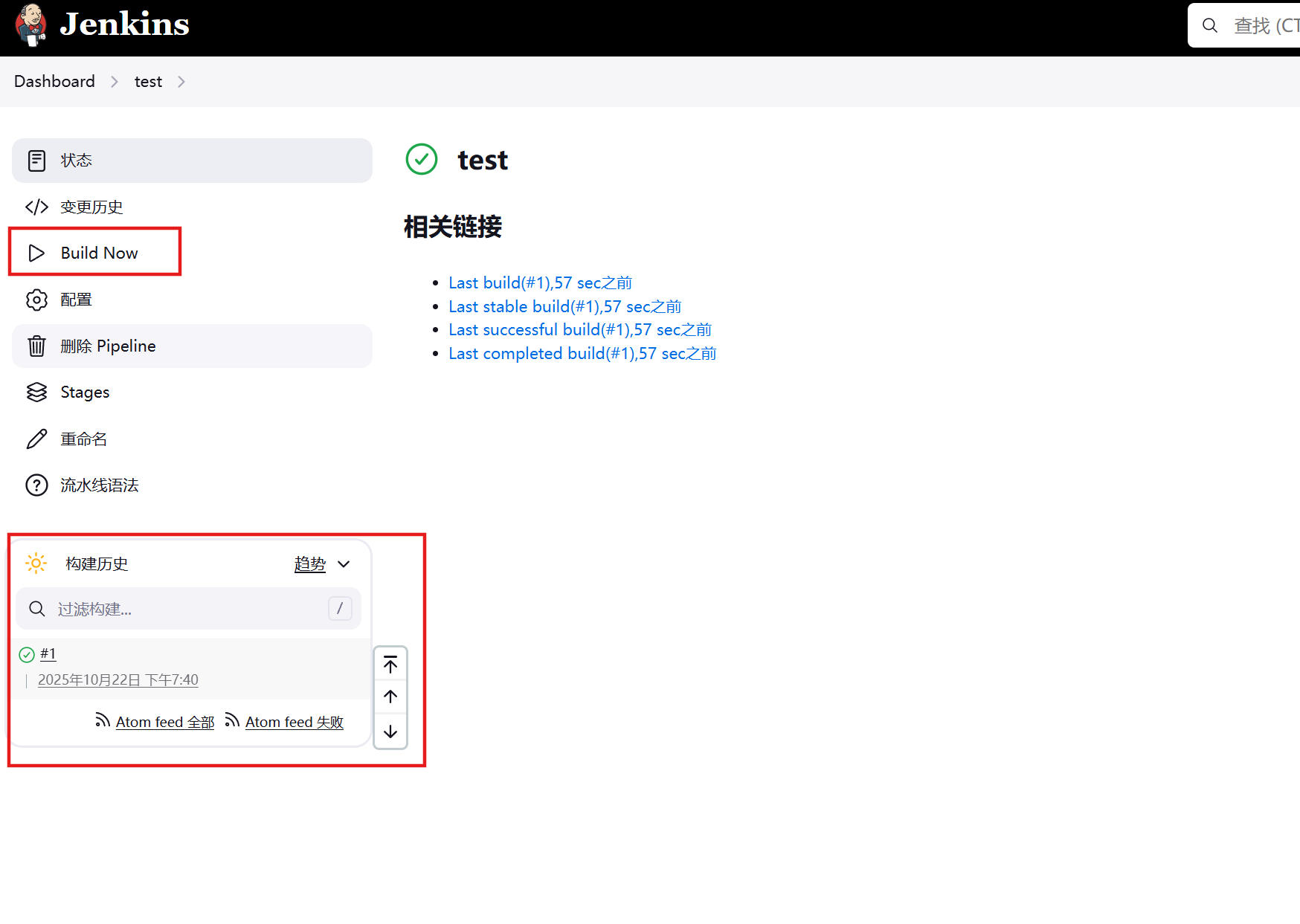This screenshot has width=1300, height=924.
Task: Click green success checkmark beside test heading
Action: coord(422,159)
